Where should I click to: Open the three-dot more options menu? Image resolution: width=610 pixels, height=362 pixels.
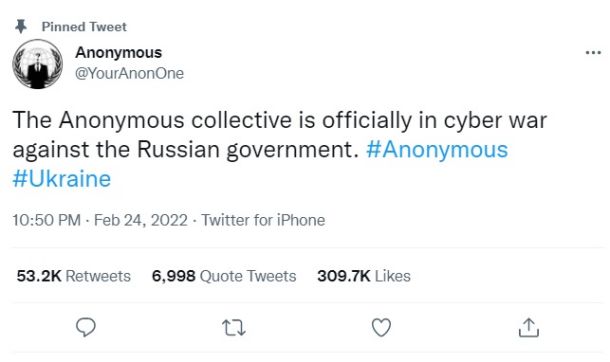coord(593,52)
